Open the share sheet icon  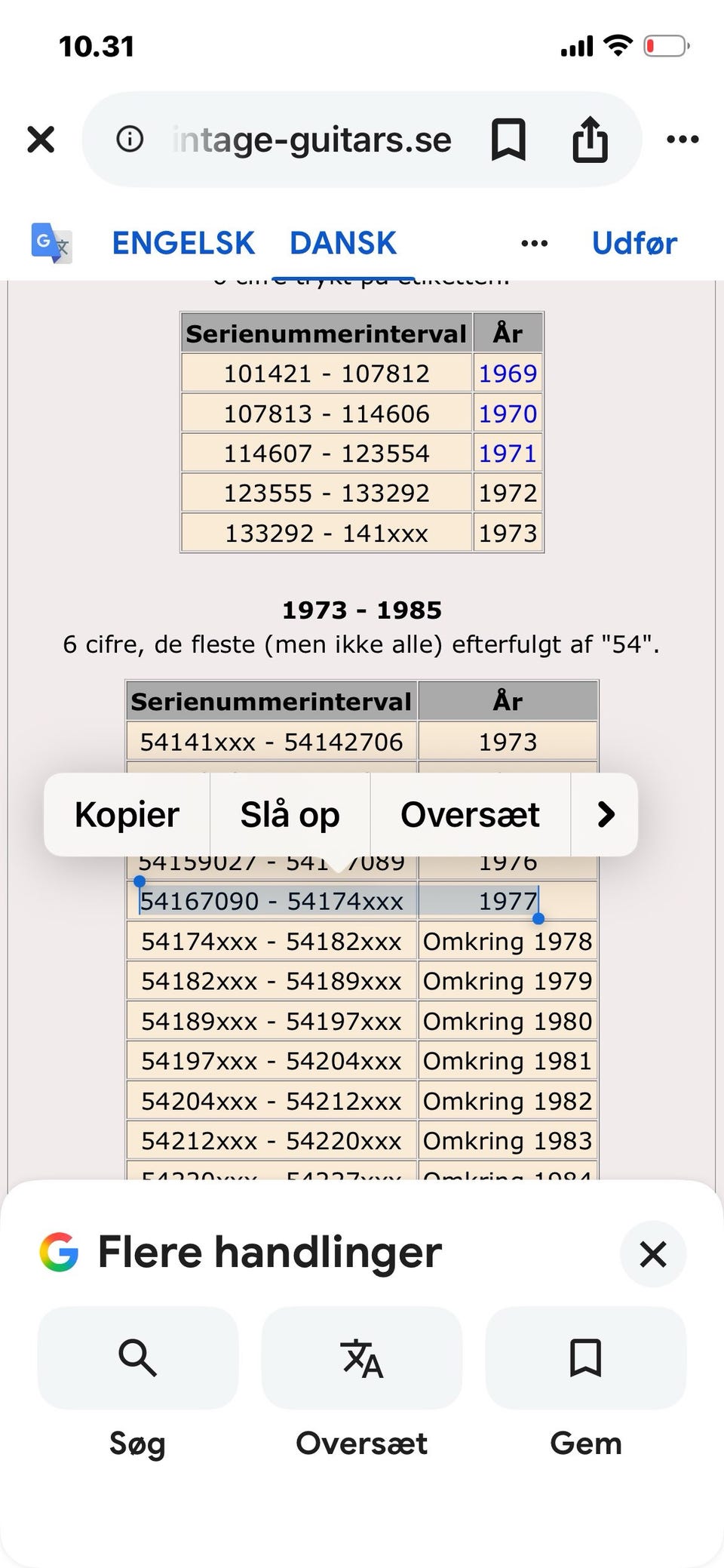tap(590, 140)
